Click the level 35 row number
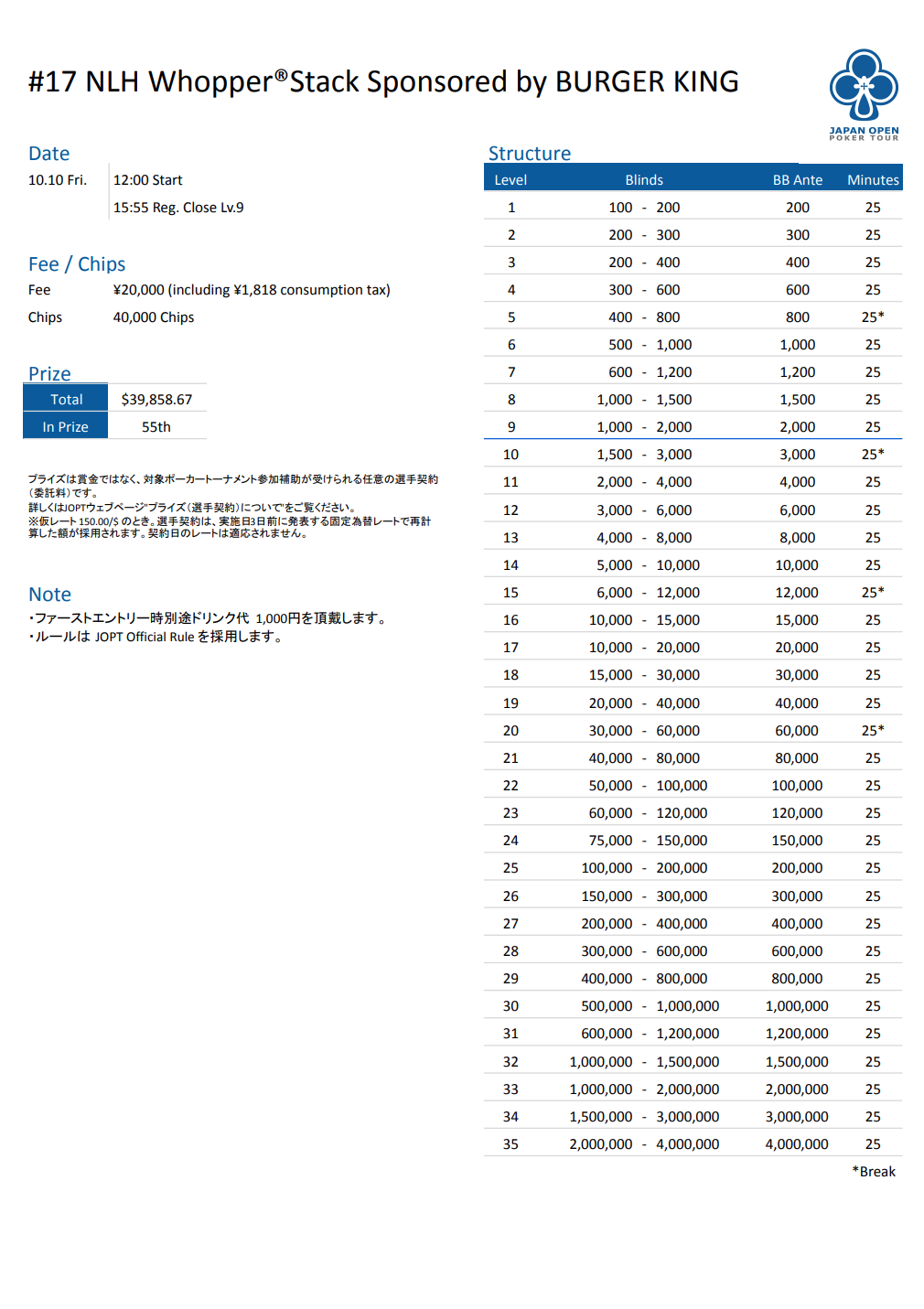Viewport: 924px width, 1309px height. coord(510,1144)
